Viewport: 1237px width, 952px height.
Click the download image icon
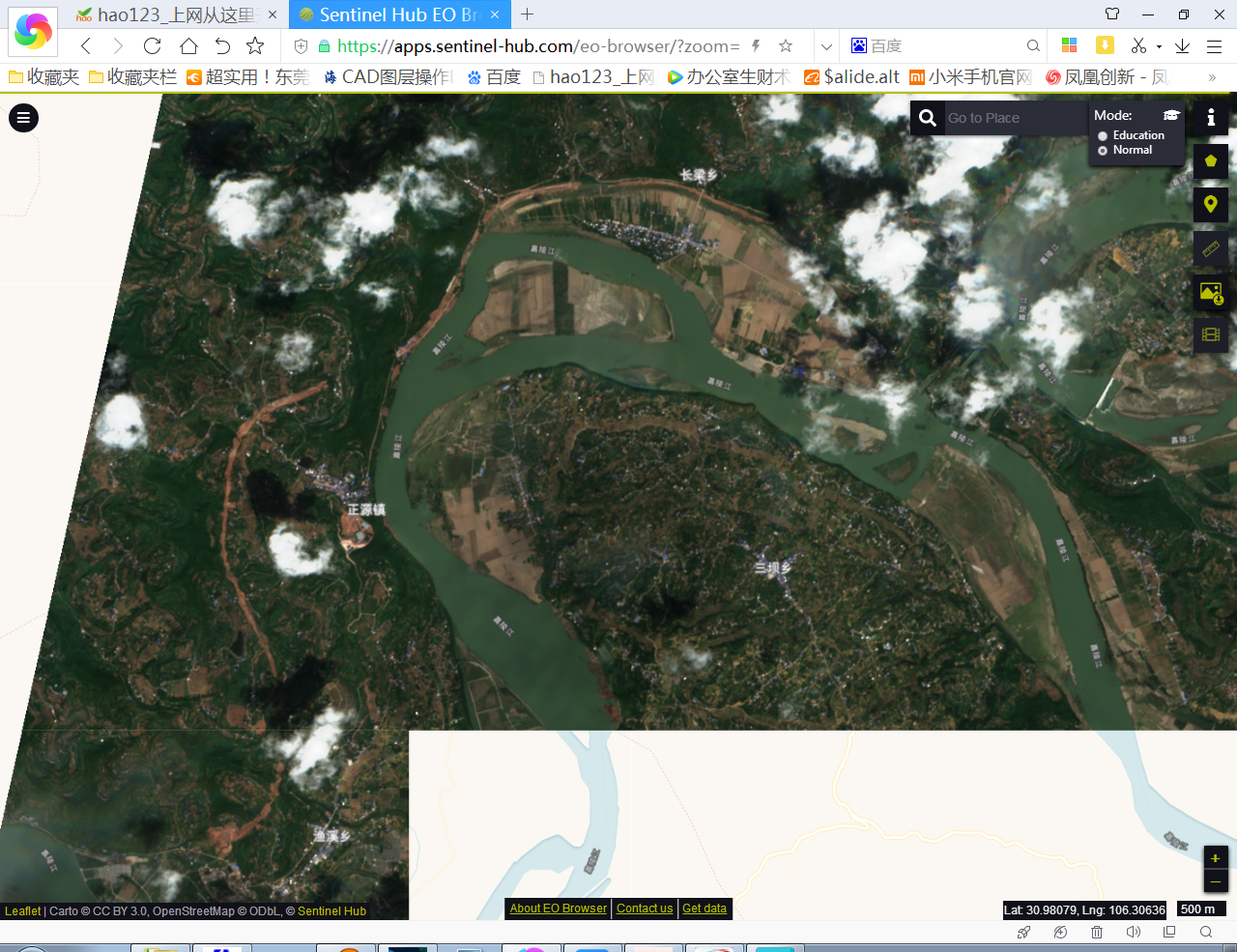1211,292
